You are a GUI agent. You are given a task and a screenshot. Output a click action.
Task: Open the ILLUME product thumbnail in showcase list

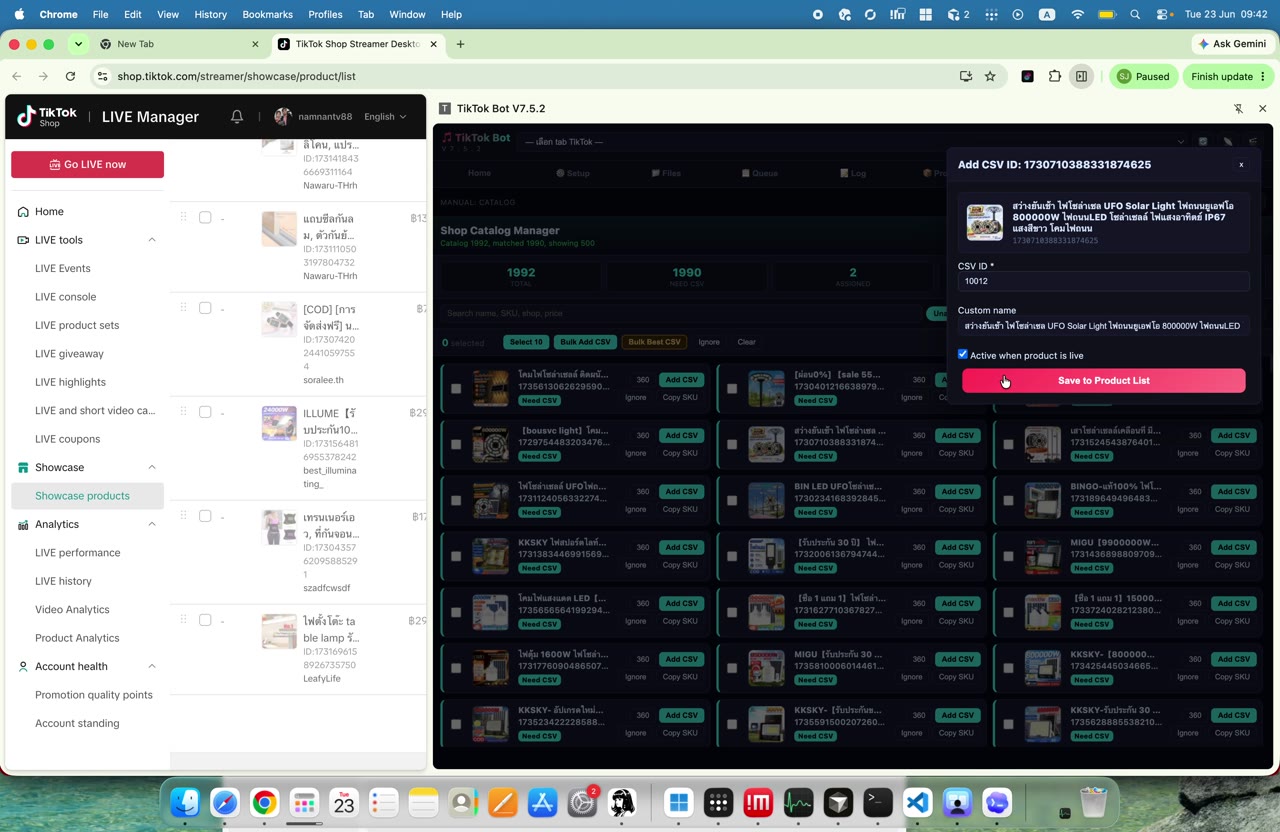pos(279,424)
